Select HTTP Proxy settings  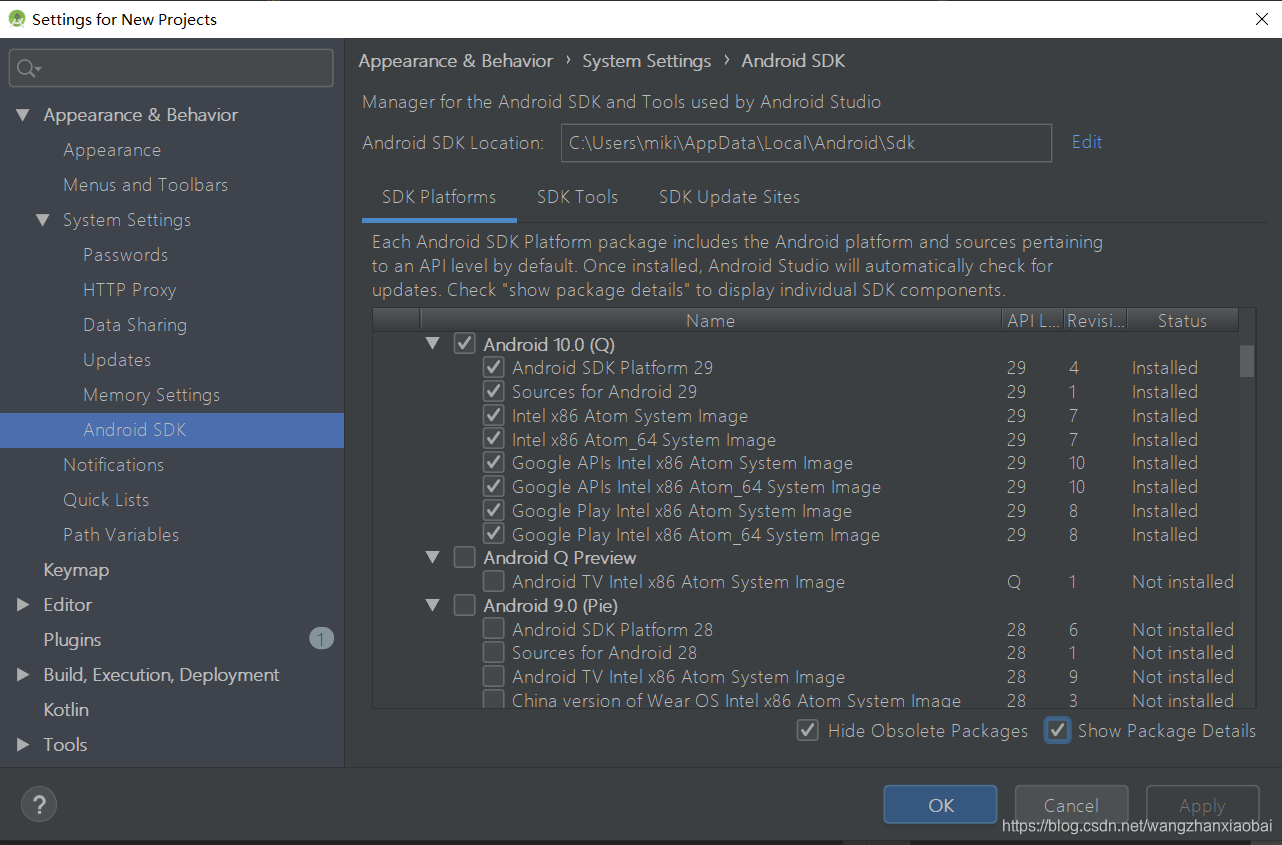click(x=129, y=290)
